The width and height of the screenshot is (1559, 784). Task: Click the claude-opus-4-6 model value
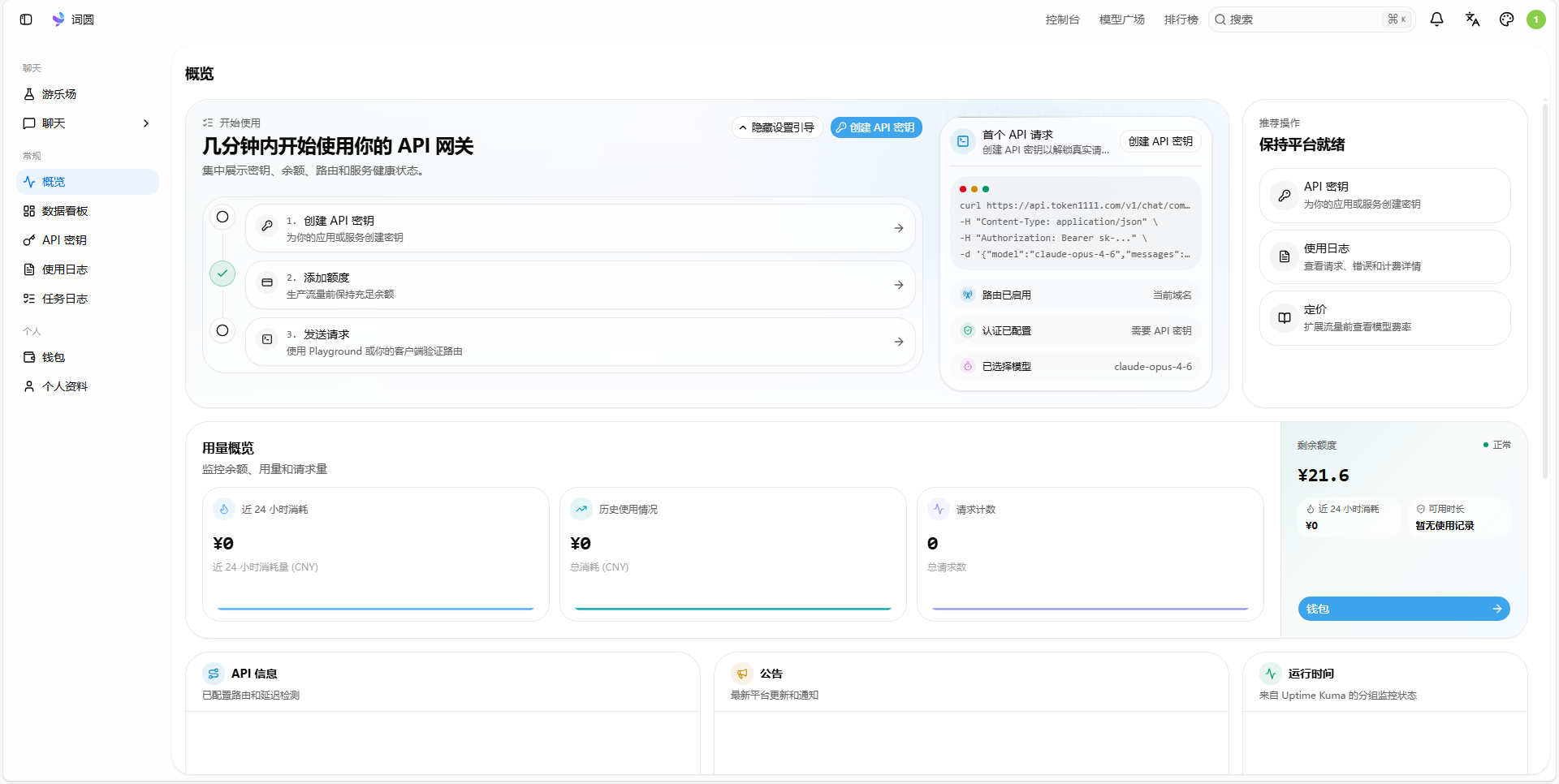point(1153,367)
